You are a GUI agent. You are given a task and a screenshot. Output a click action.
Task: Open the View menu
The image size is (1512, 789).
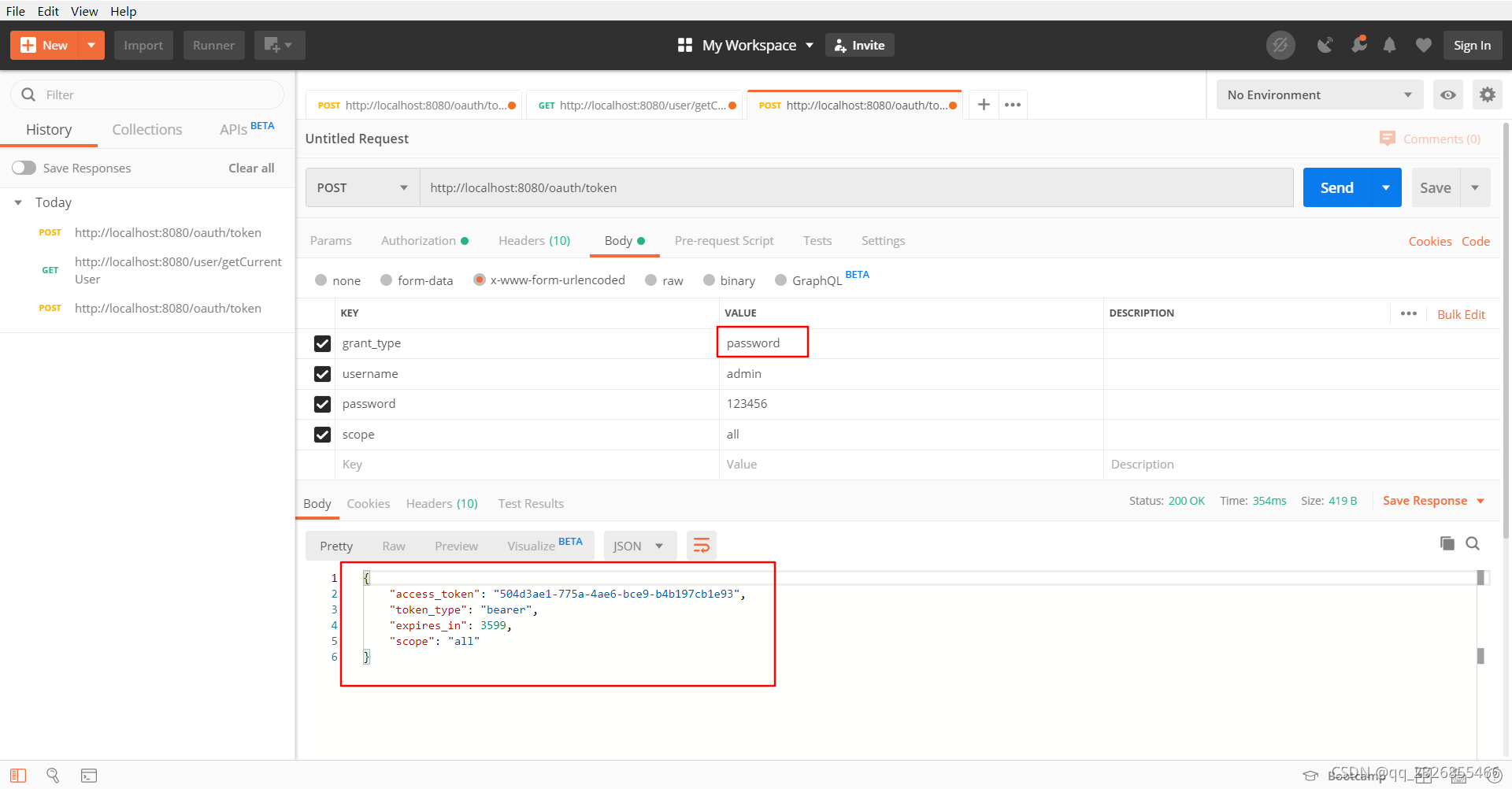click(x=84, y=11)
